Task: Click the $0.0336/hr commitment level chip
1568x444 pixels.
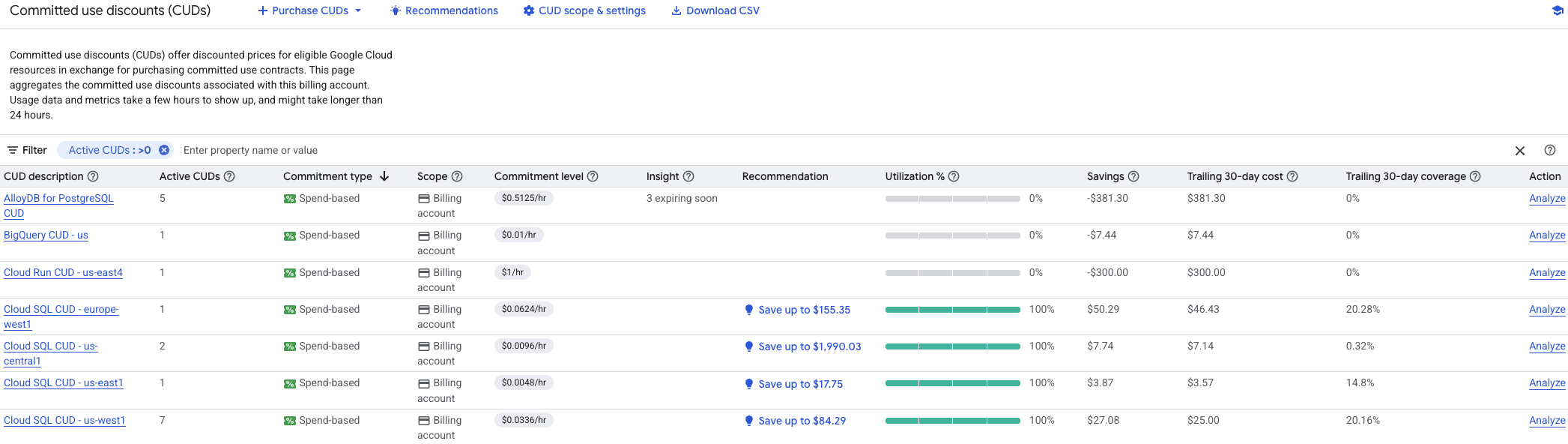Action: point(524,420)
